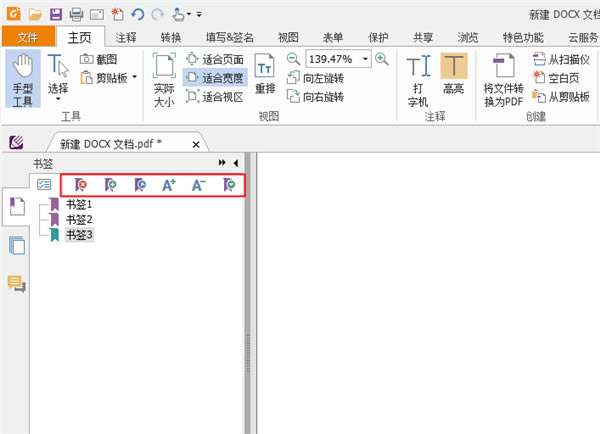Click the 139.47% zoom input field
Image resolution: width=600 pixels, height=434 pixels.
tap(332, 59)
